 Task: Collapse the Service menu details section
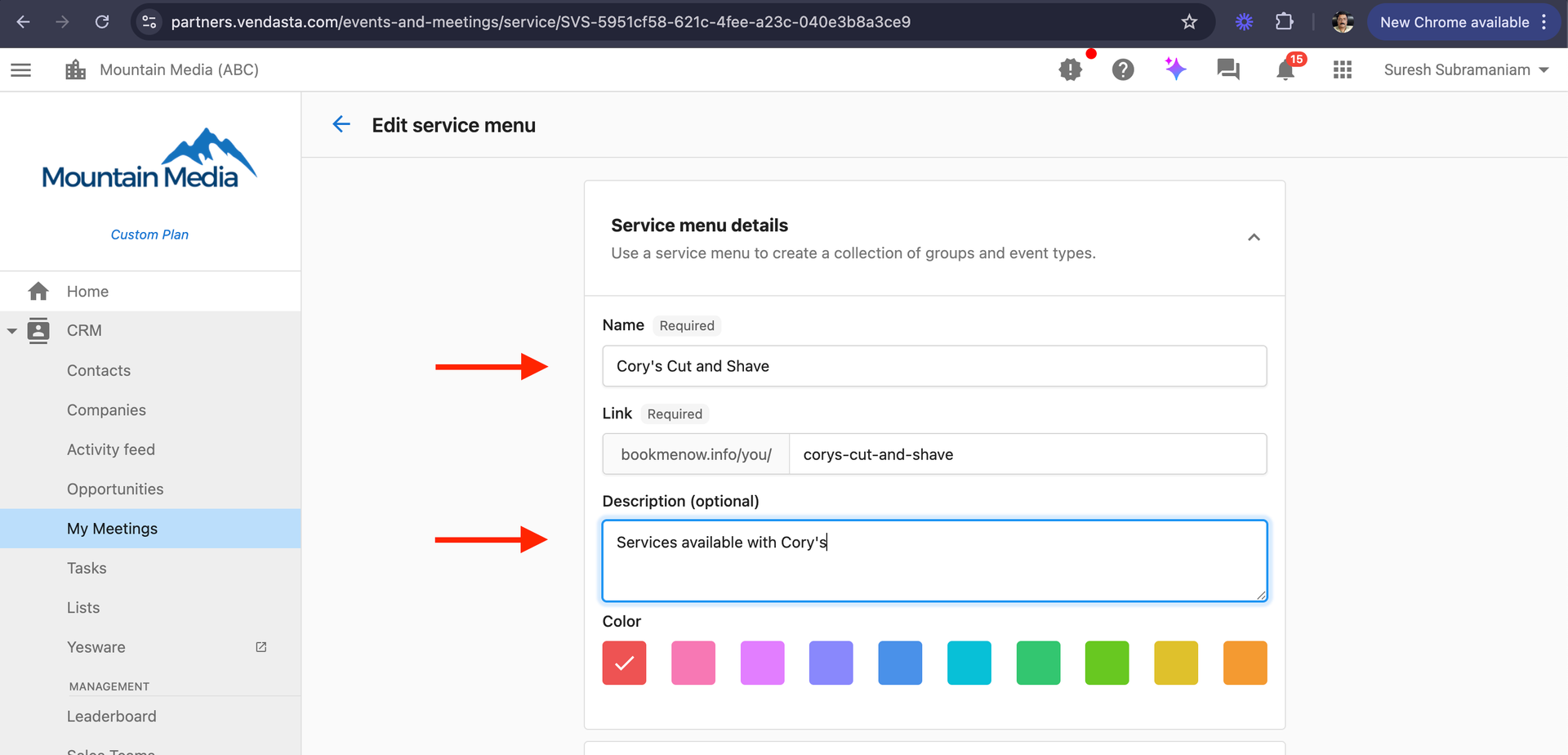point(1254,237)
